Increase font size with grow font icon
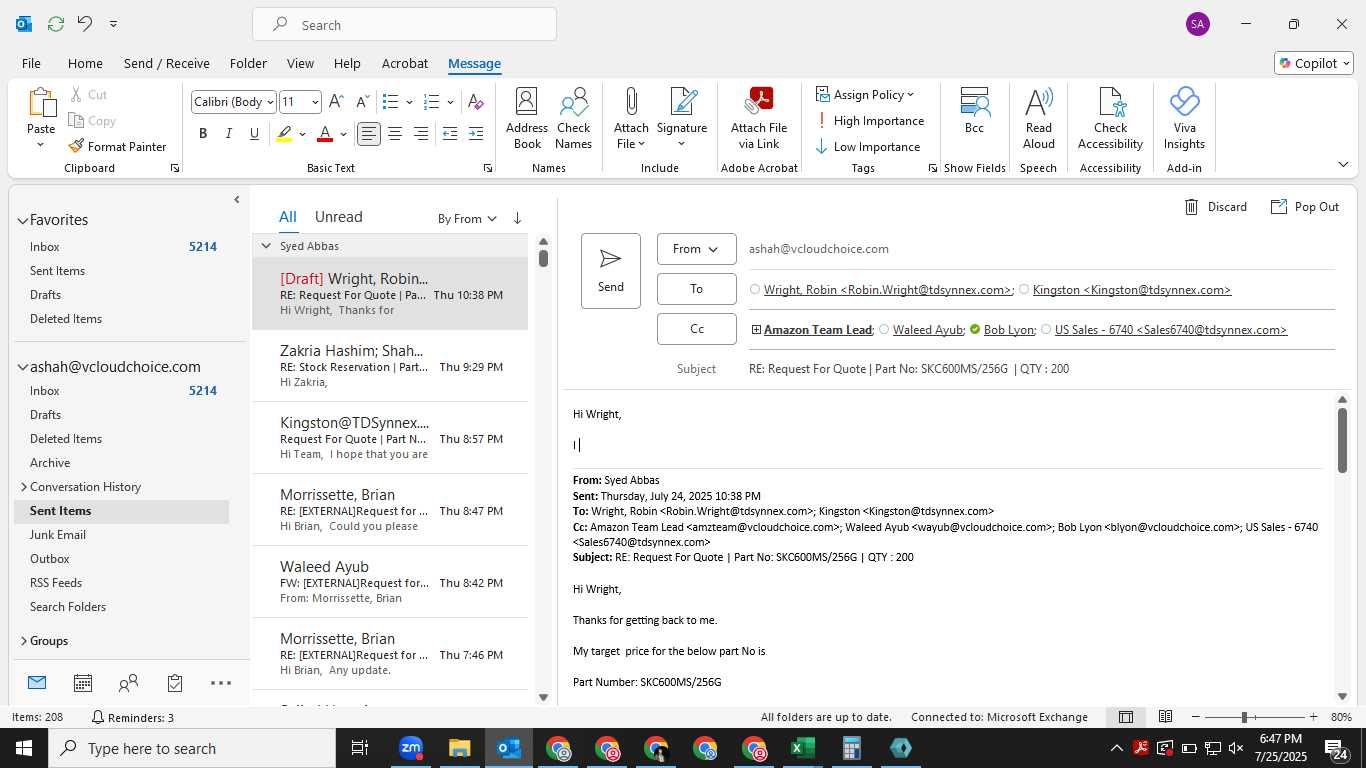The width and height of the screenshot is (1366, 768). [x=336, y=102]
